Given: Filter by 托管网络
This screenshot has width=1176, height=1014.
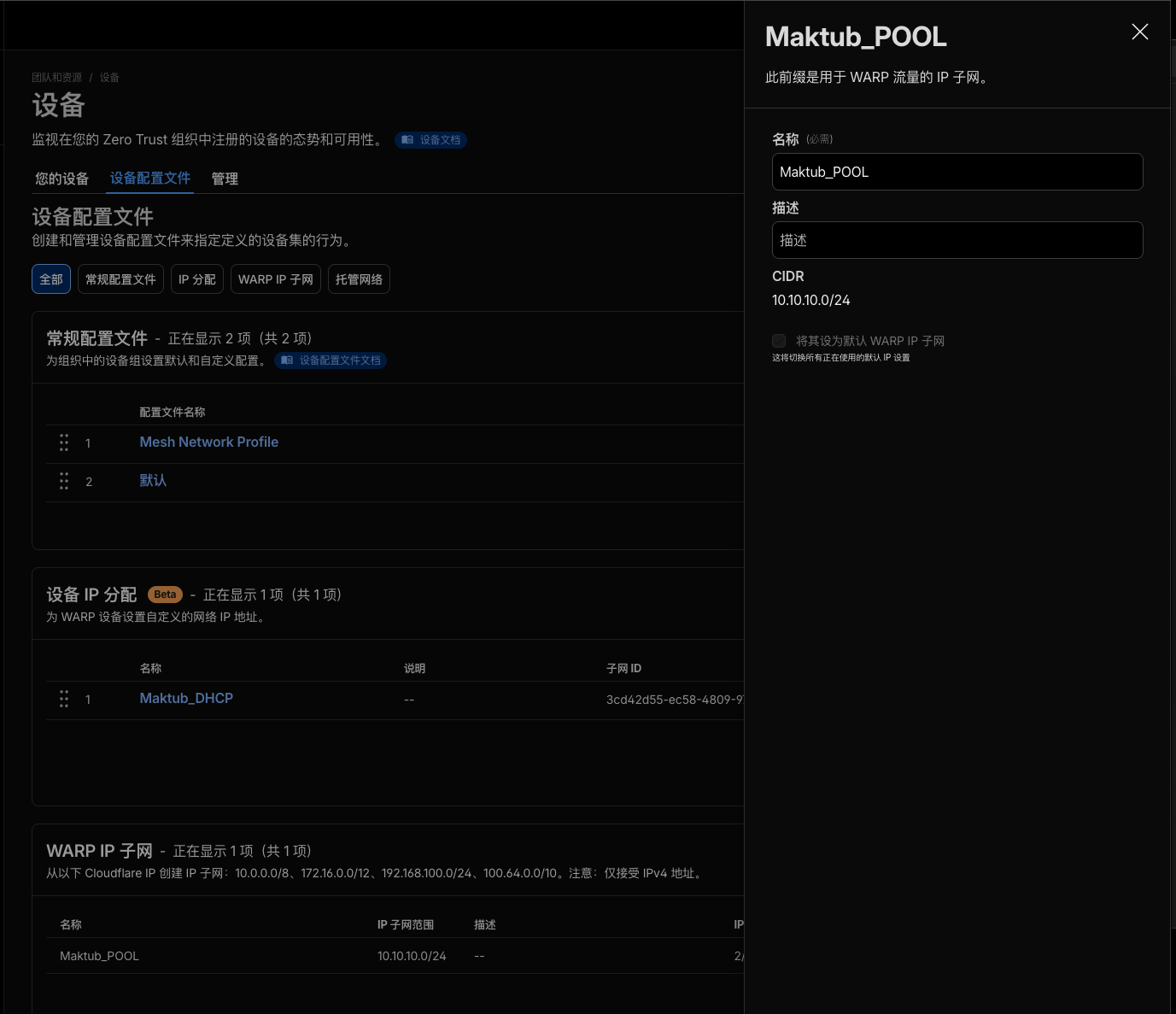Looking at the screenshot, I should (x=359, y=279).
